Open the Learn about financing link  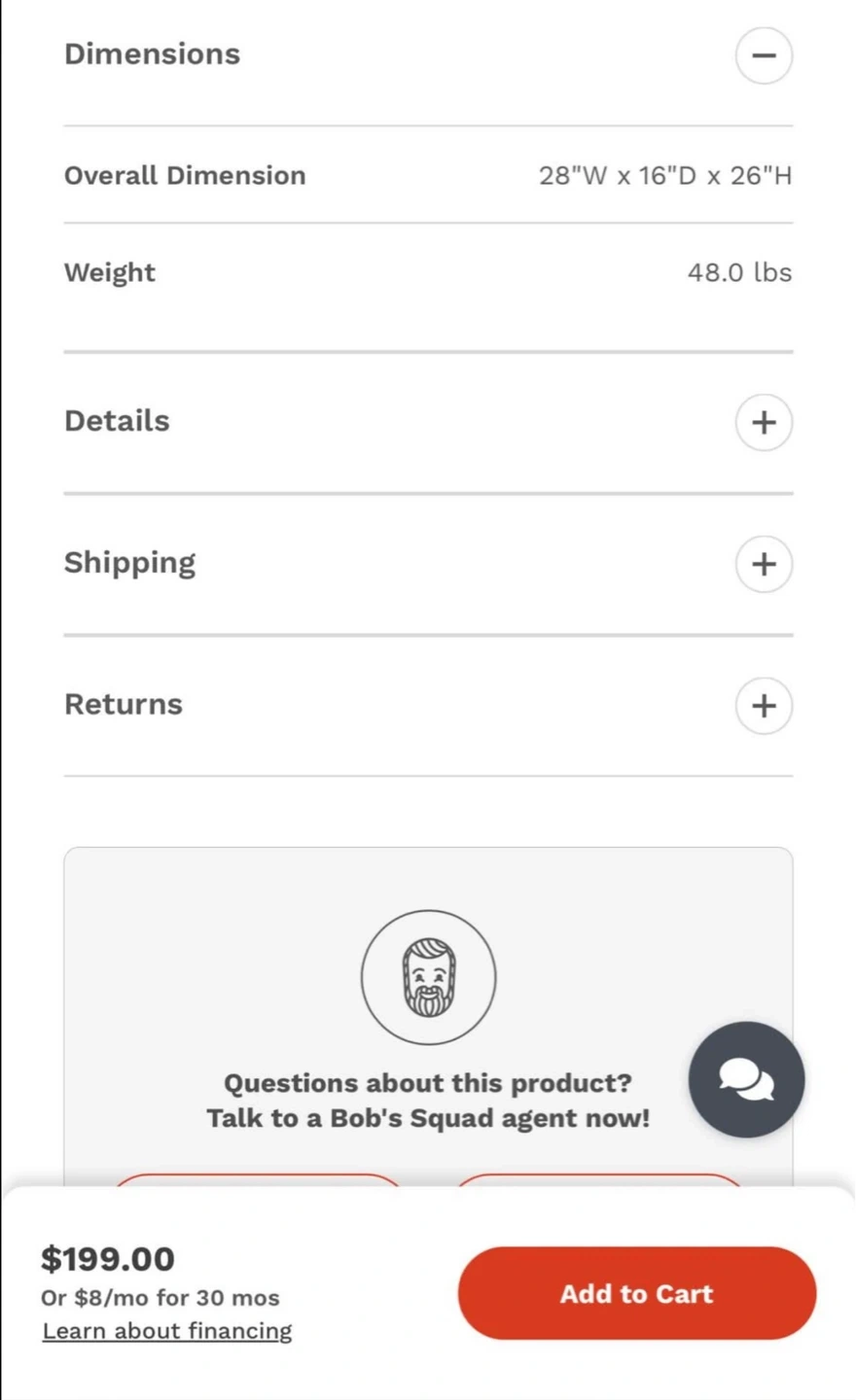pos(167,1331)
